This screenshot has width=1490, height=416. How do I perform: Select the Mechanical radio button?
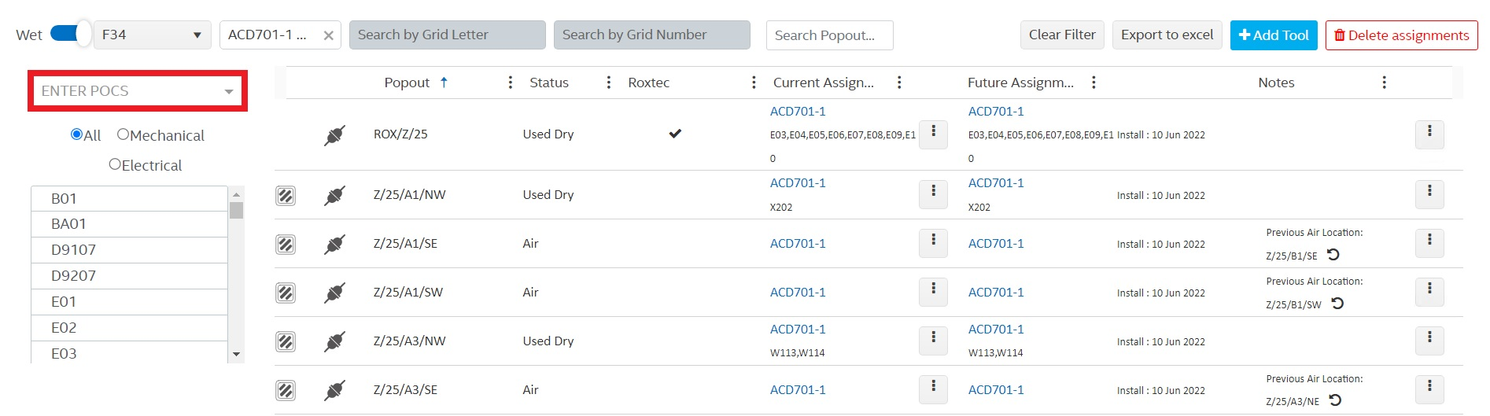point(123,135)
